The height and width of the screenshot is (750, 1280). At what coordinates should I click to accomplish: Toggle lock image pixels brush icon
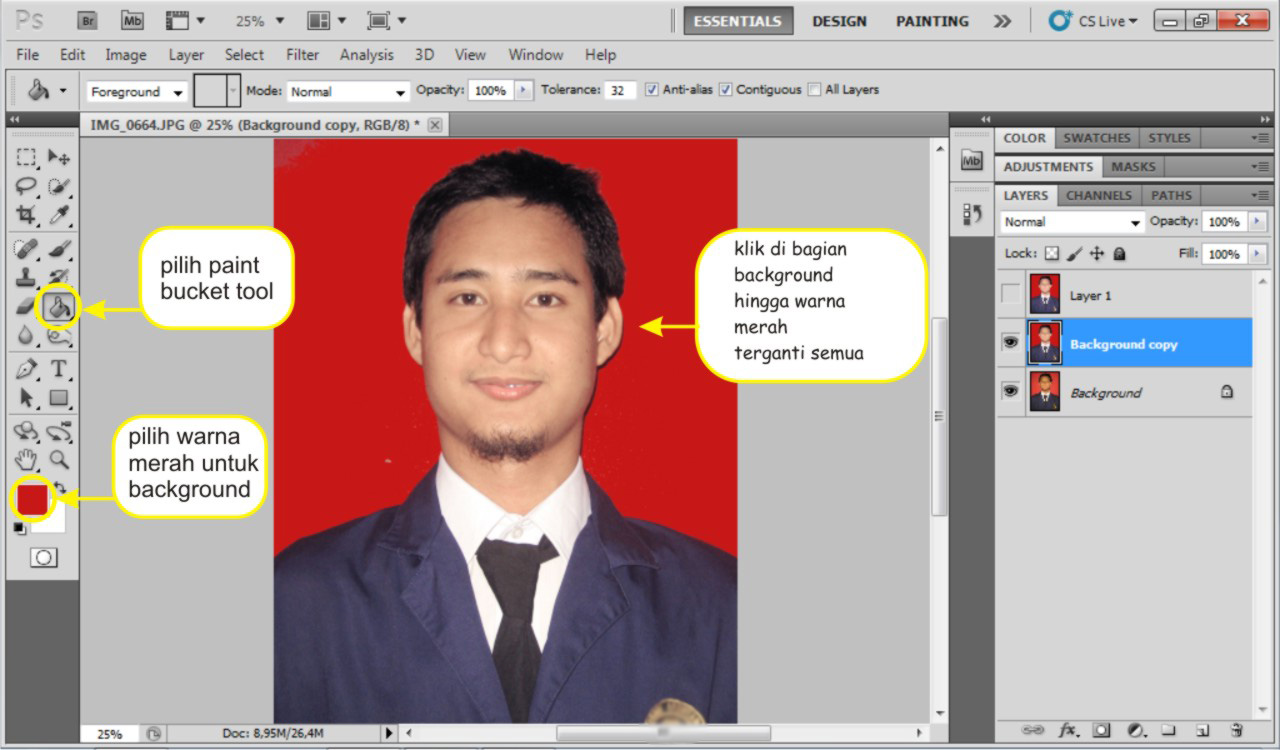coord(1074,254)
